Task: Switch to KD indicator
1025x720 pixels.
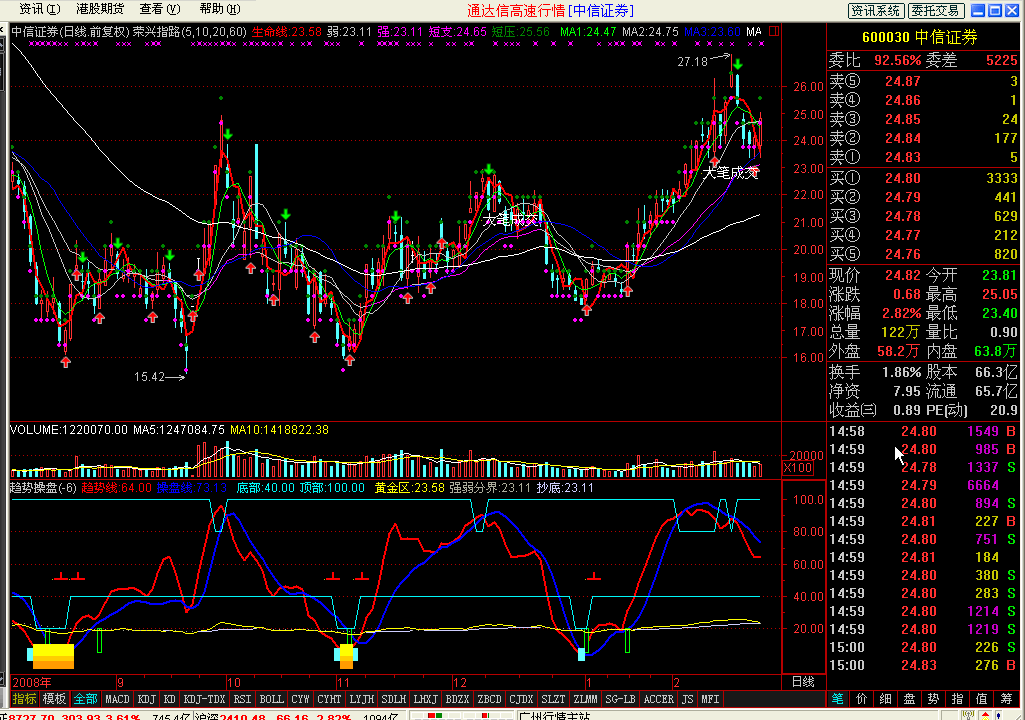Action: [x=169, y=699]
